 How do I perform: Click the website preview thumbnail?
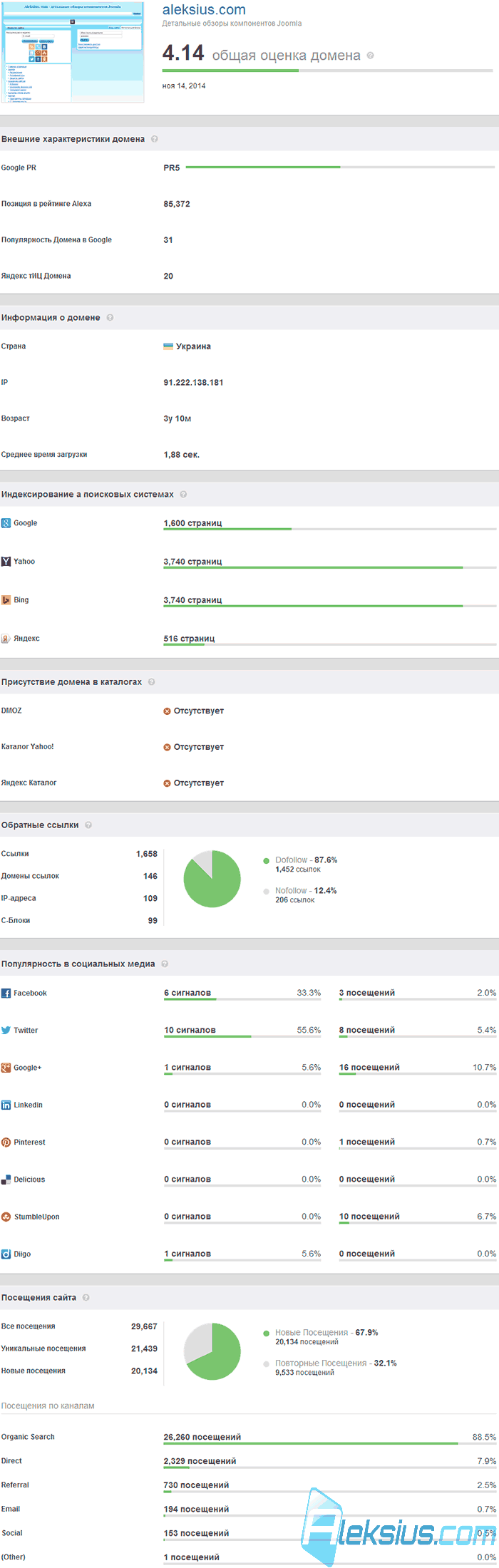[x=72, y=51]
